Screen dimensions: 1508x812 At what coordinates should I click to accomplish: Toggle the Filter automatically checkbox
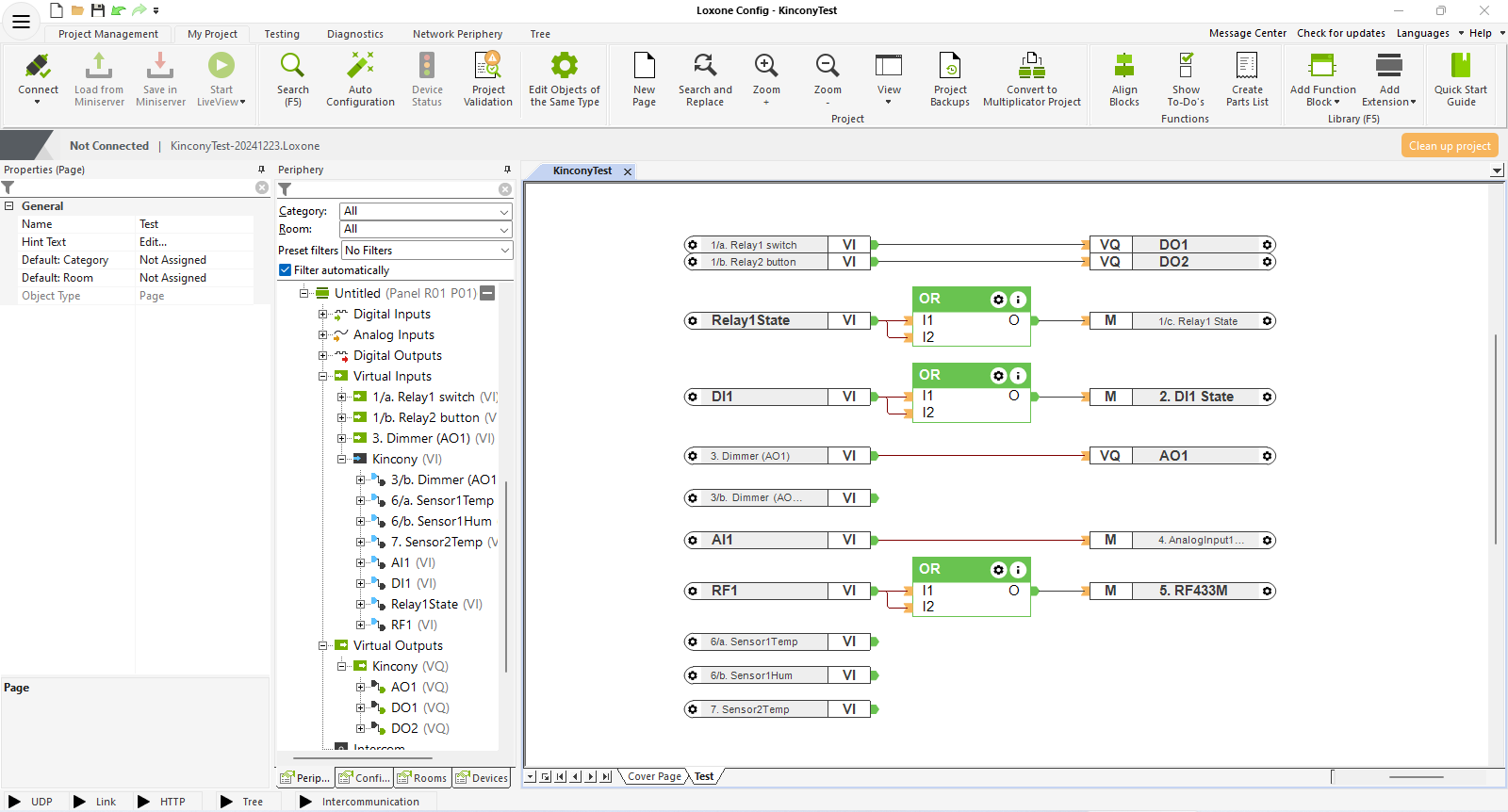coord(285,270)
